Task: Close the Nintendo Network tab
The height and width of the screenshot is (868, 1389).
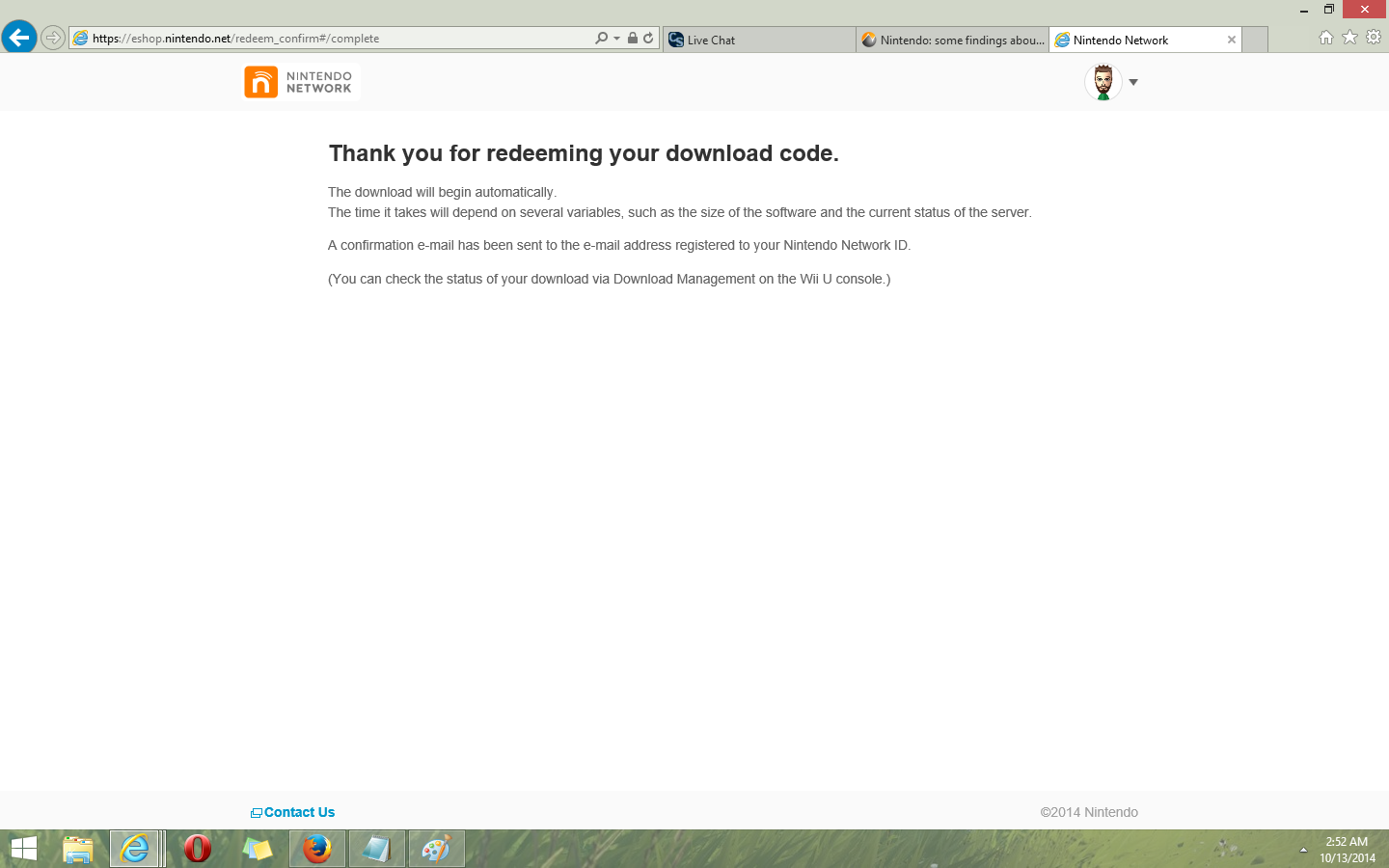Action: pos(1231,41)
